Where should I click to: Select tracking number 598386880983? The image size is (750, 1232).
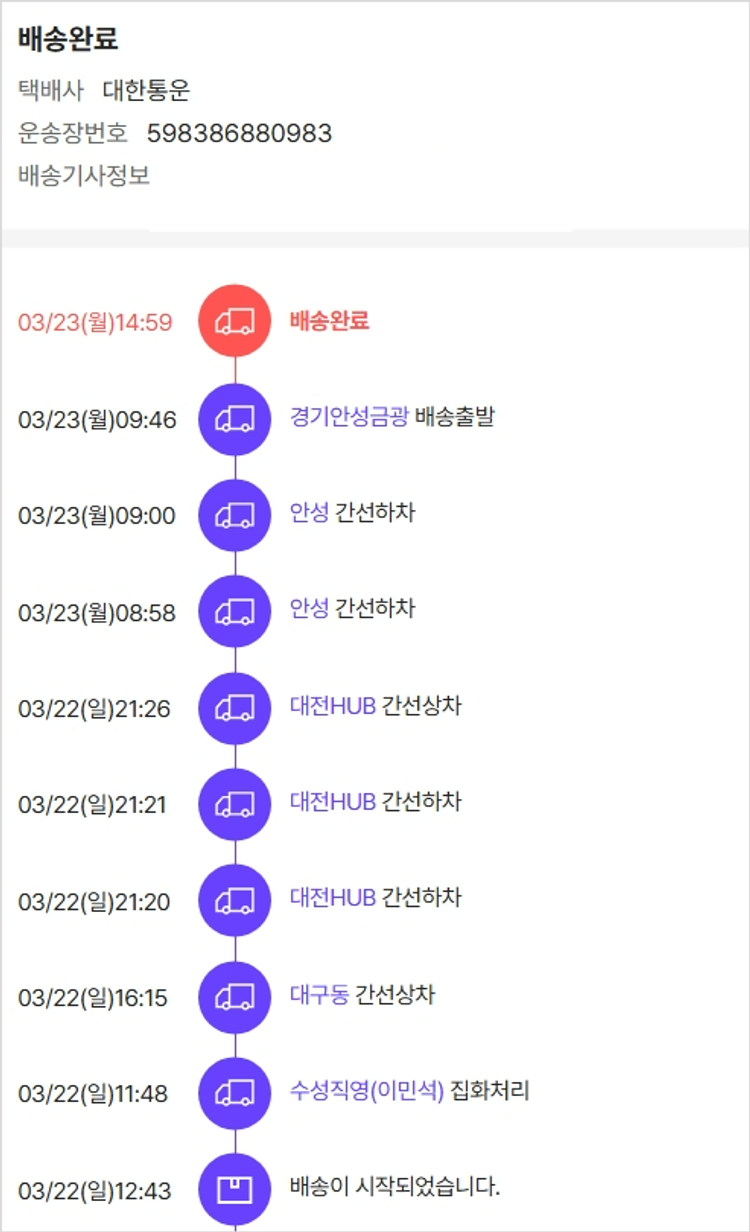click(239, 133)
